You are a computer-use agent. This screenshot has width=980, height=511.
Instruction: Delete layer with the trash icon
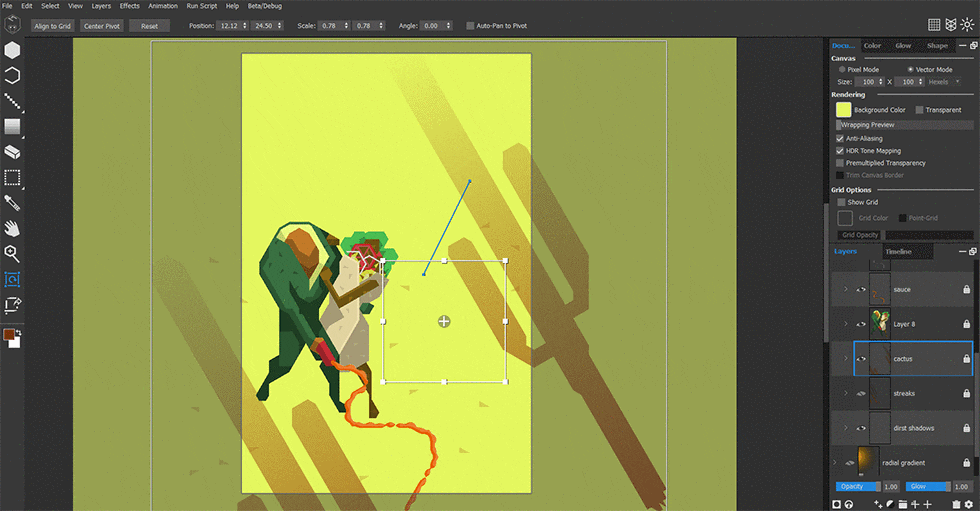[x=957, y=504]
